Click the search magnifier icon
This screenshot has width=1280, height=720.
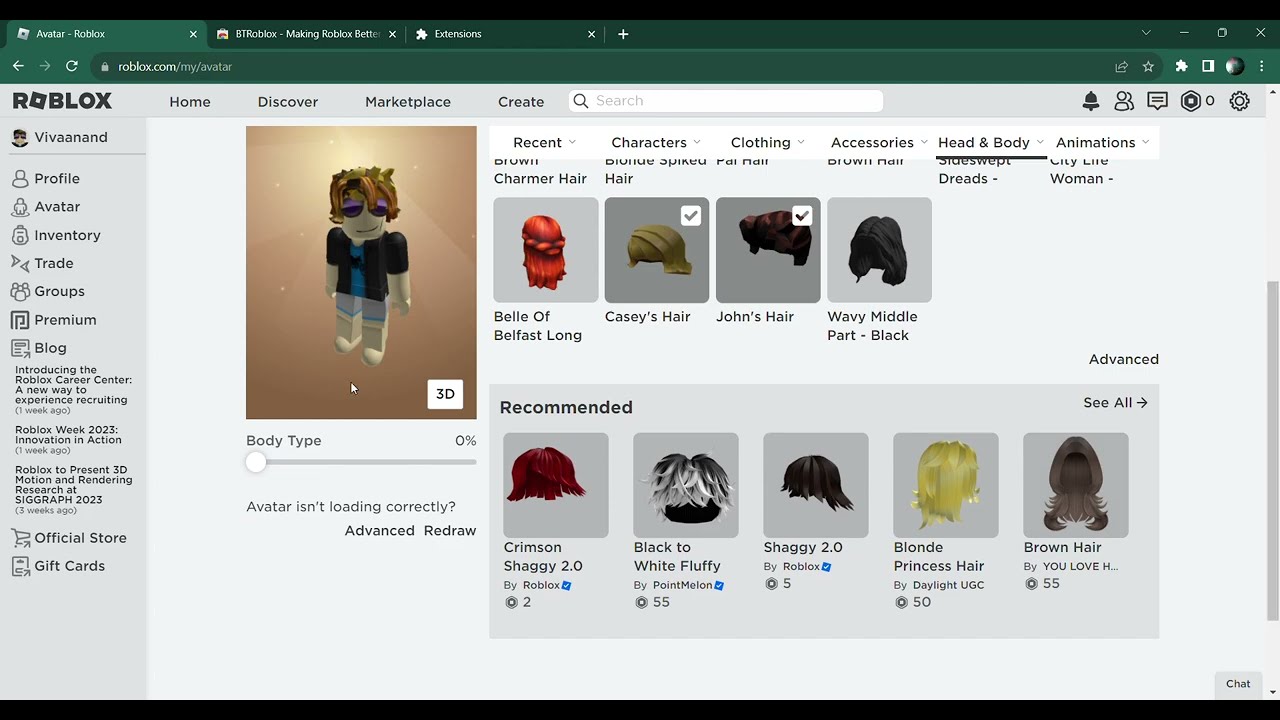point(581,101)
